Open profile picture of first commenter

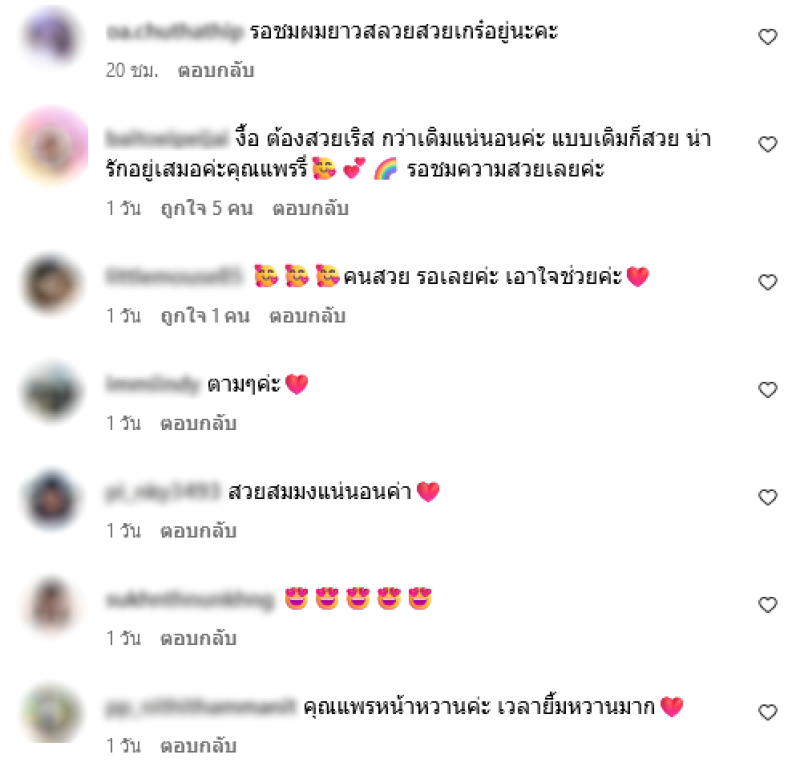click(x=51, y=35)
